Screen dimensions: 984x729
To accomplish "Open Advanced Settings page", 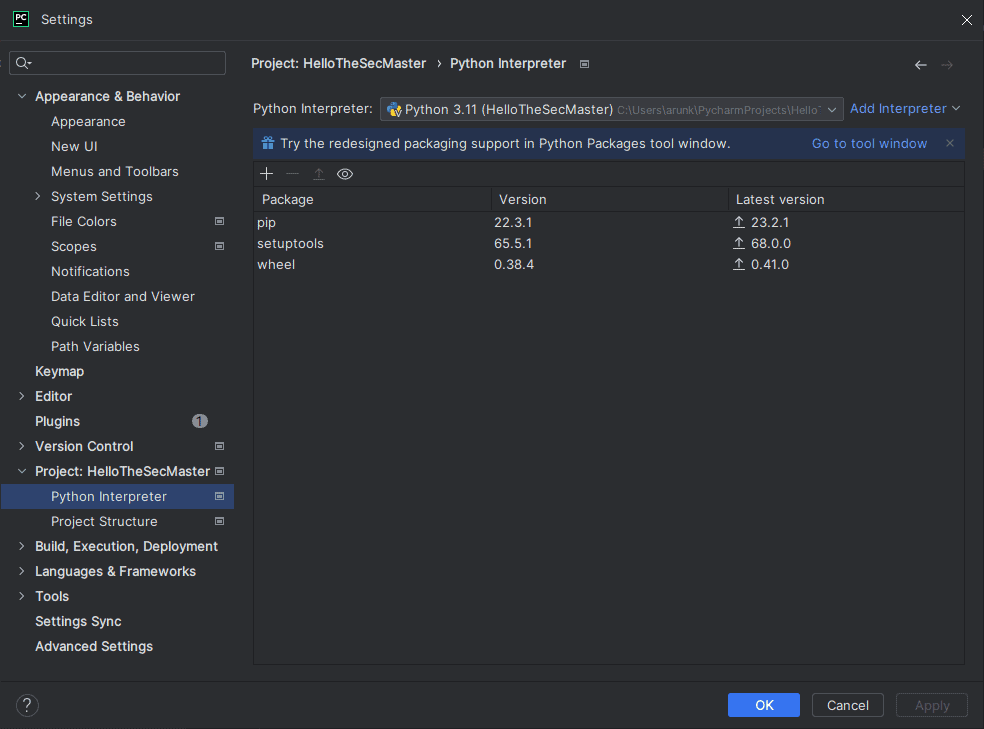I will pos(94,646).
